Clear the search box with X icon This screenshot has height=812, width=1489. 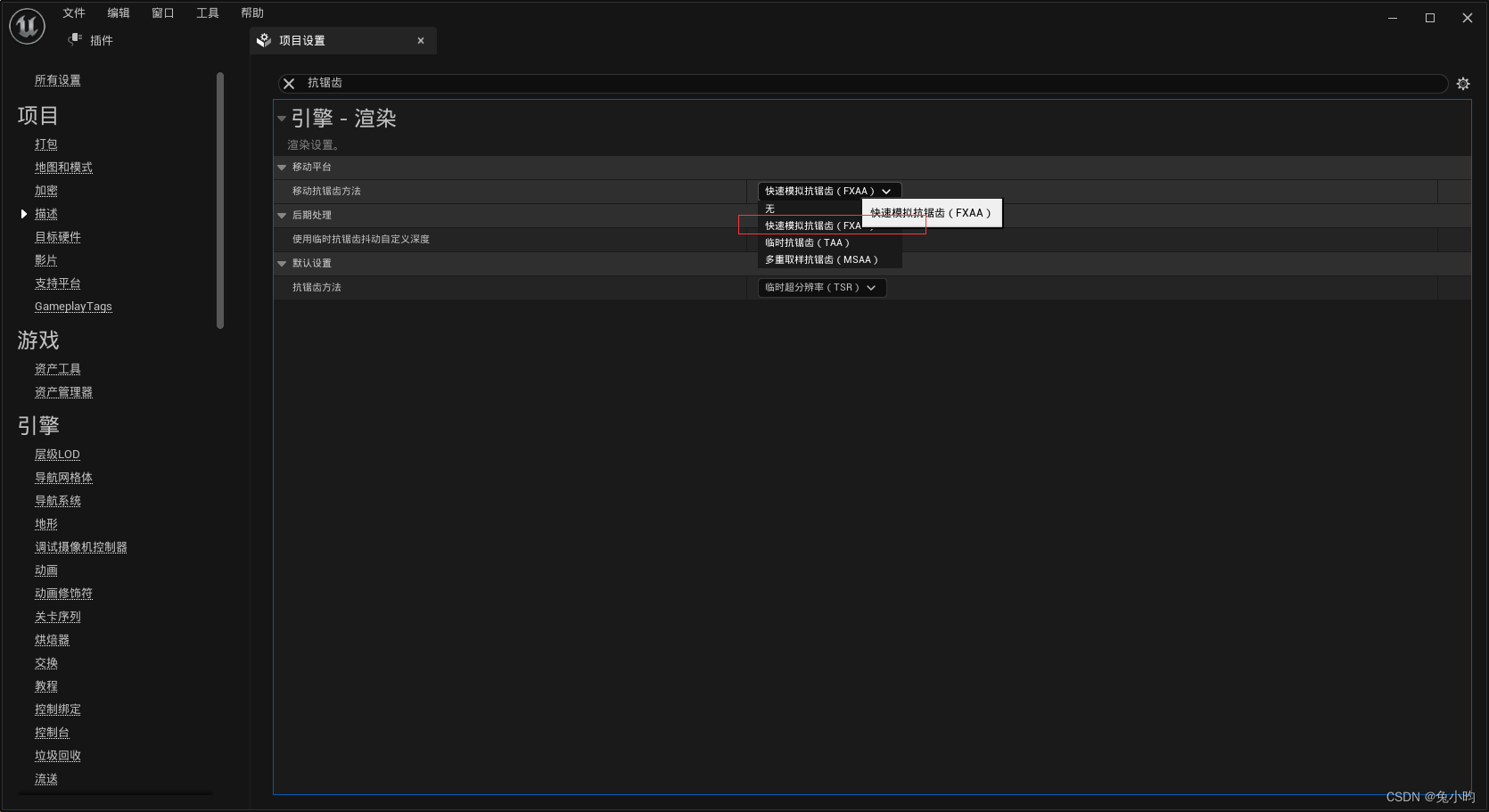tap(289, 83)
